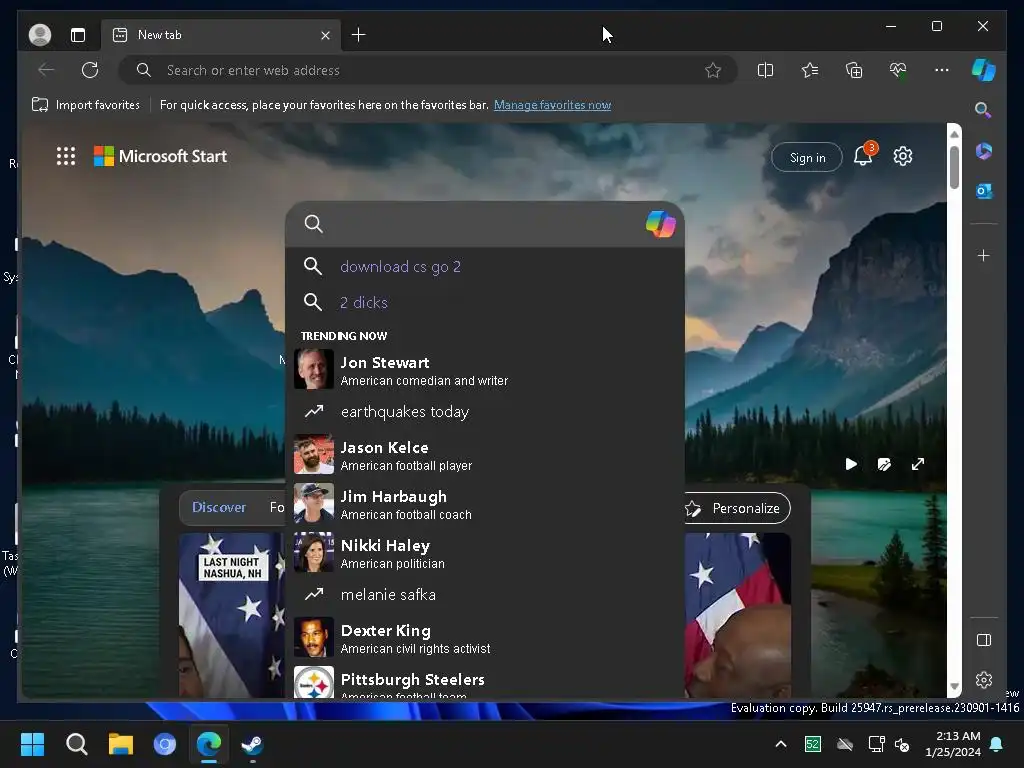Open sidebar settings gear

pos(984,680)
